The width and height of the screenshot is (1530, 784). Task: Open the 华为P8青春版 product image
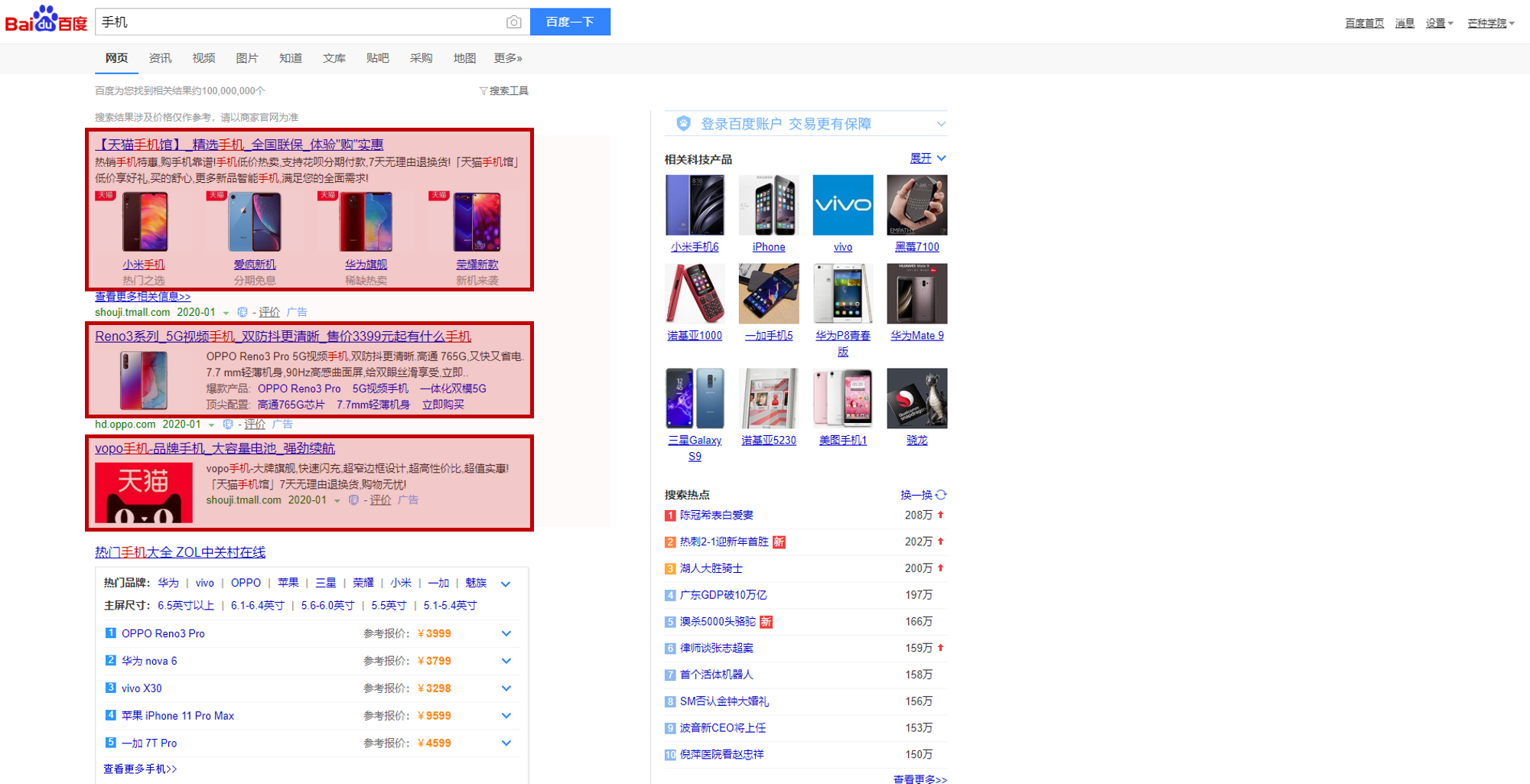[x=843, y=294]
